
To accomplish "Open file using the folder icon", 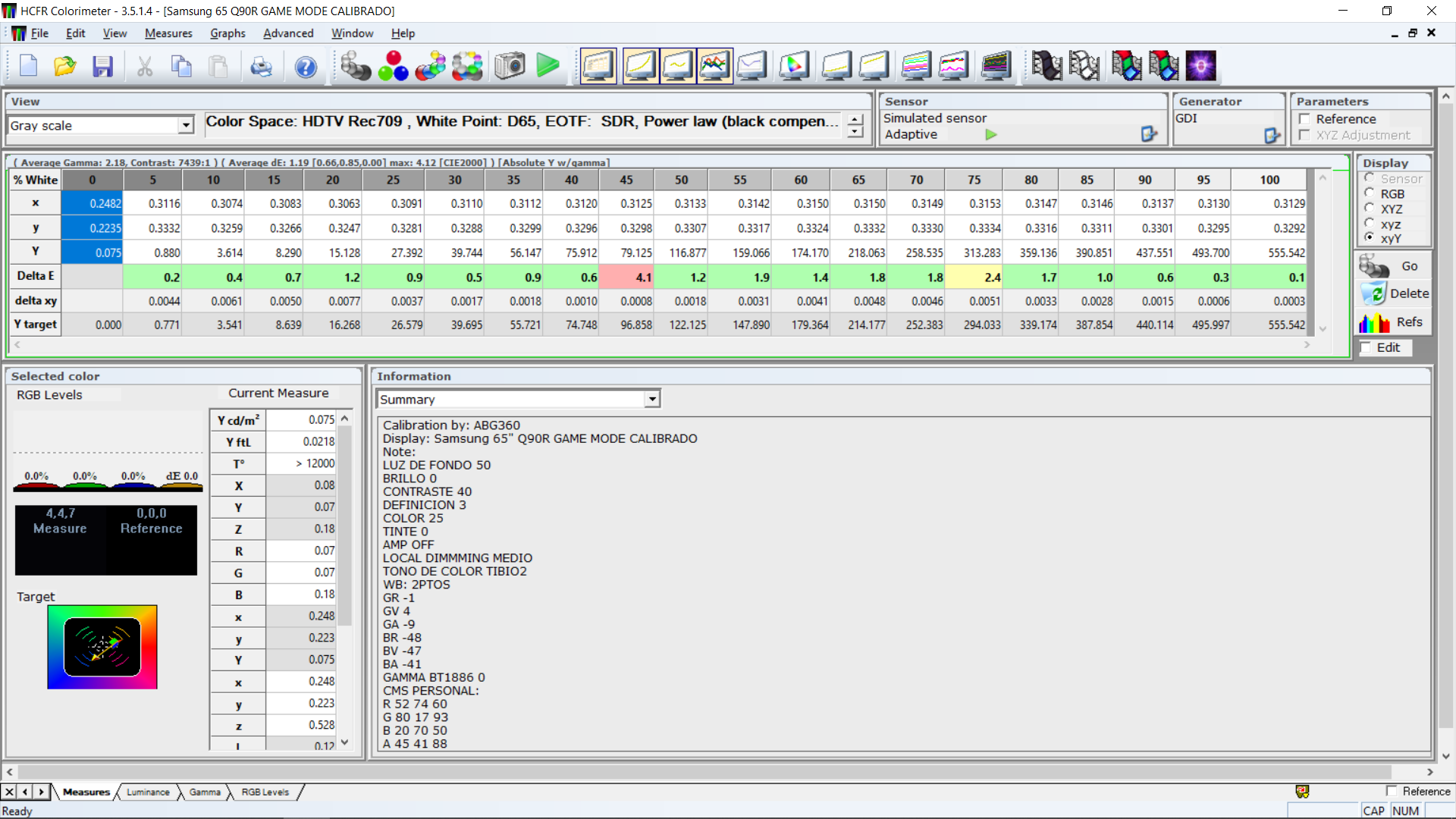I will tap(65, 67).
